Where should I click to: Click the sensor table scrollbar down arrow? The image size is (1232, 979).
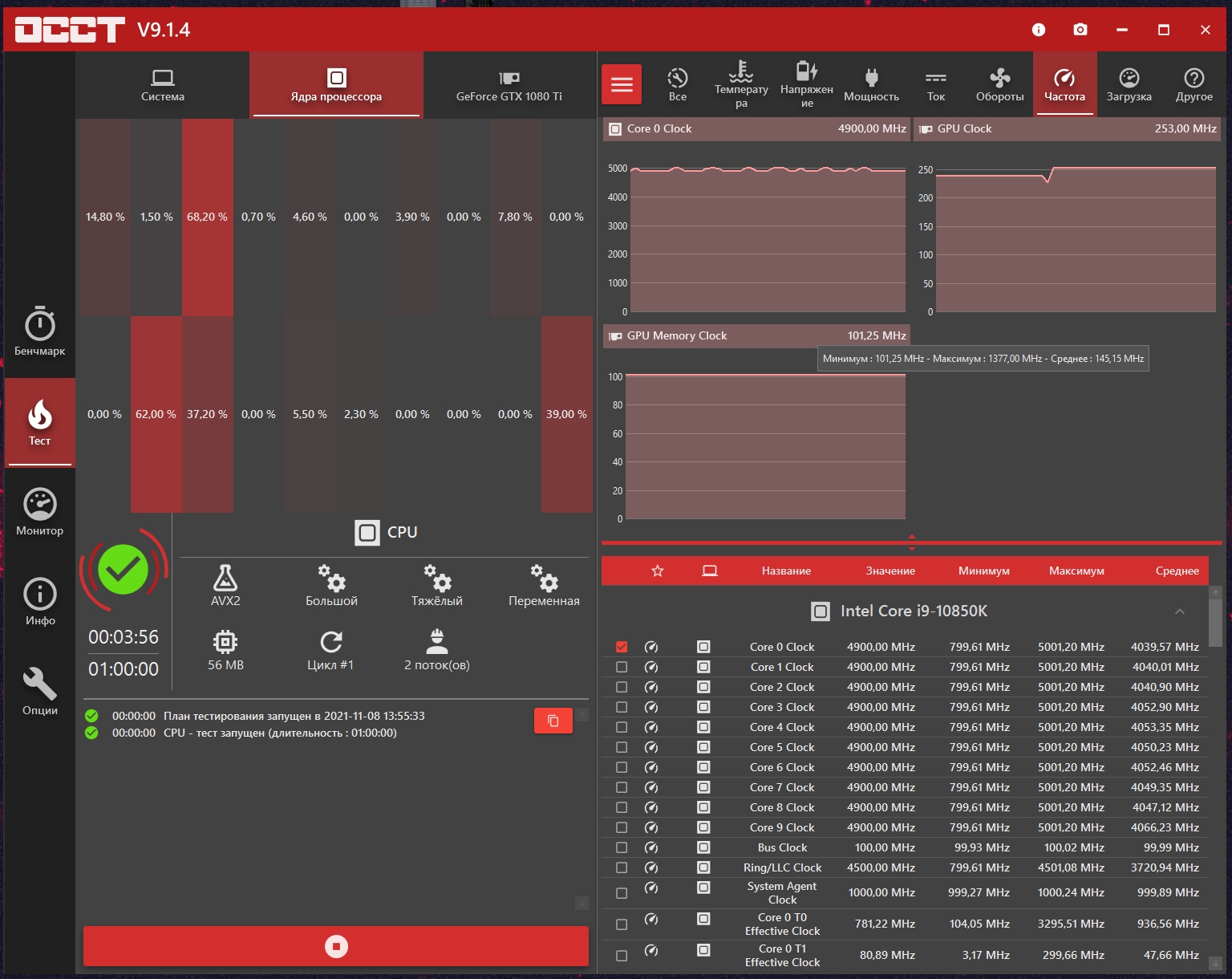tap(1216, 963)
